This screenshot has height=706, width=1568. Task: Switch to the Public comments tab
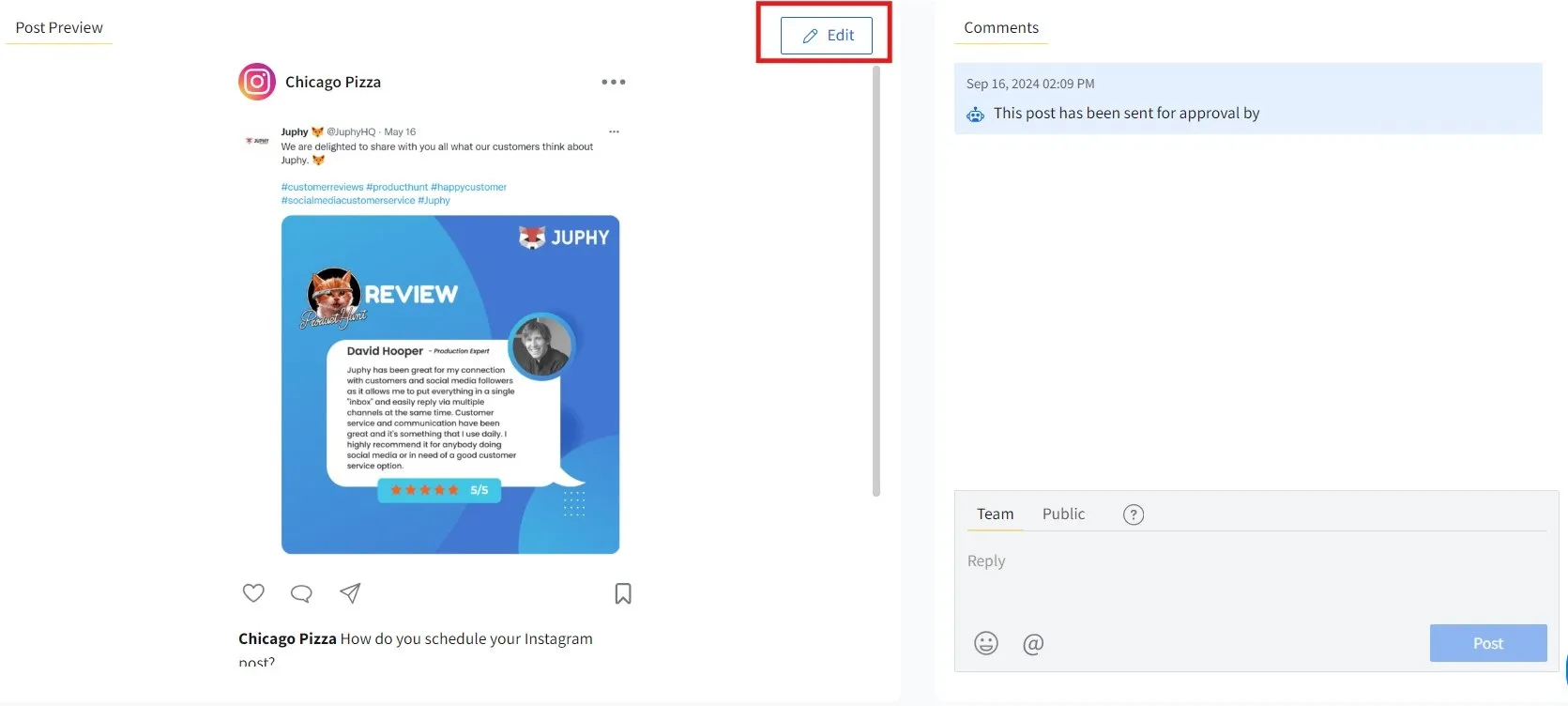point(1063,514)
